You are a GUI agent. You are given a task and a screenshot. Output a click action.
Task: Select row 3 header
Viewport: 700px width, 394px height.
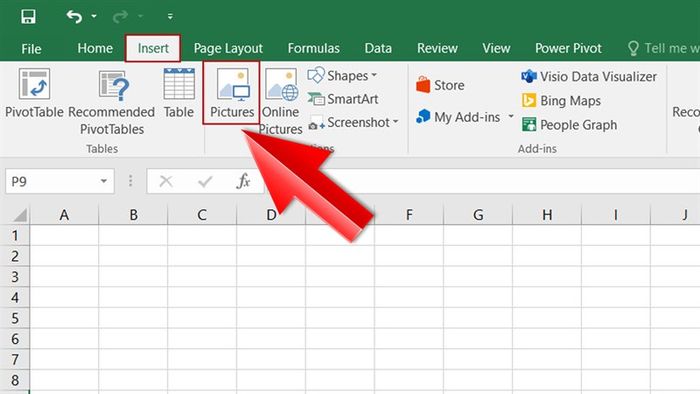pyautogui.click(x=15, y=277)
